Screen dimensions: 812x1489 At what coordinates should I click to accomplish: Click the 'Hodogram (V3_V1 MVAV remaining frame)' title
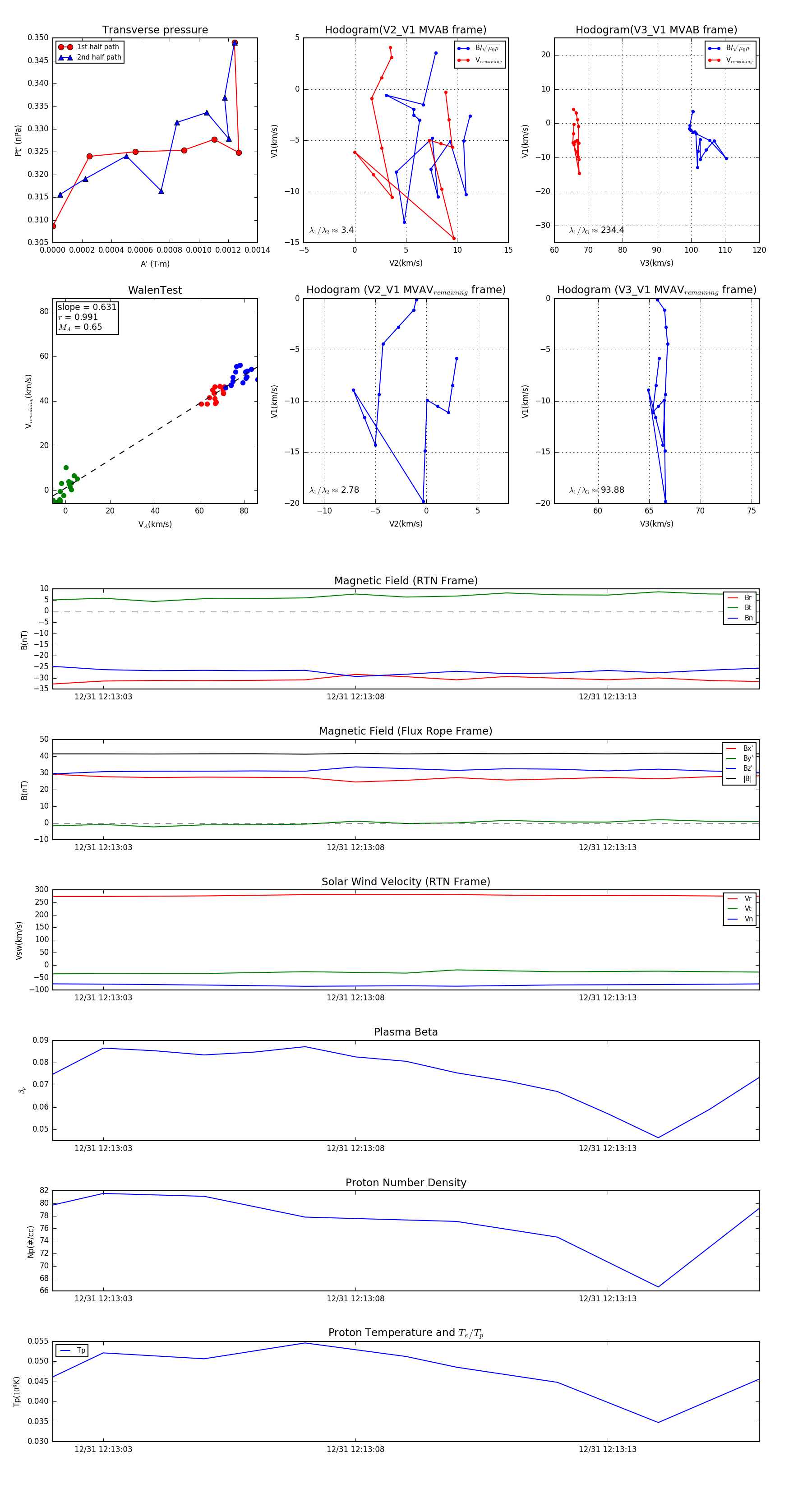click(656, 290)
